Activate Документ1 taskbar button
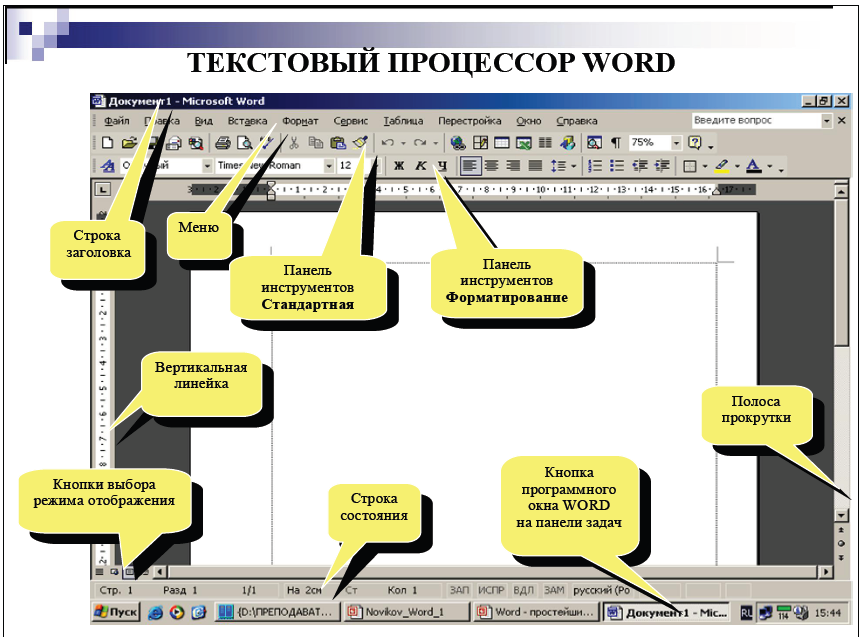Image resolution: width=865 pixels, height=637 pixels. 667,612
